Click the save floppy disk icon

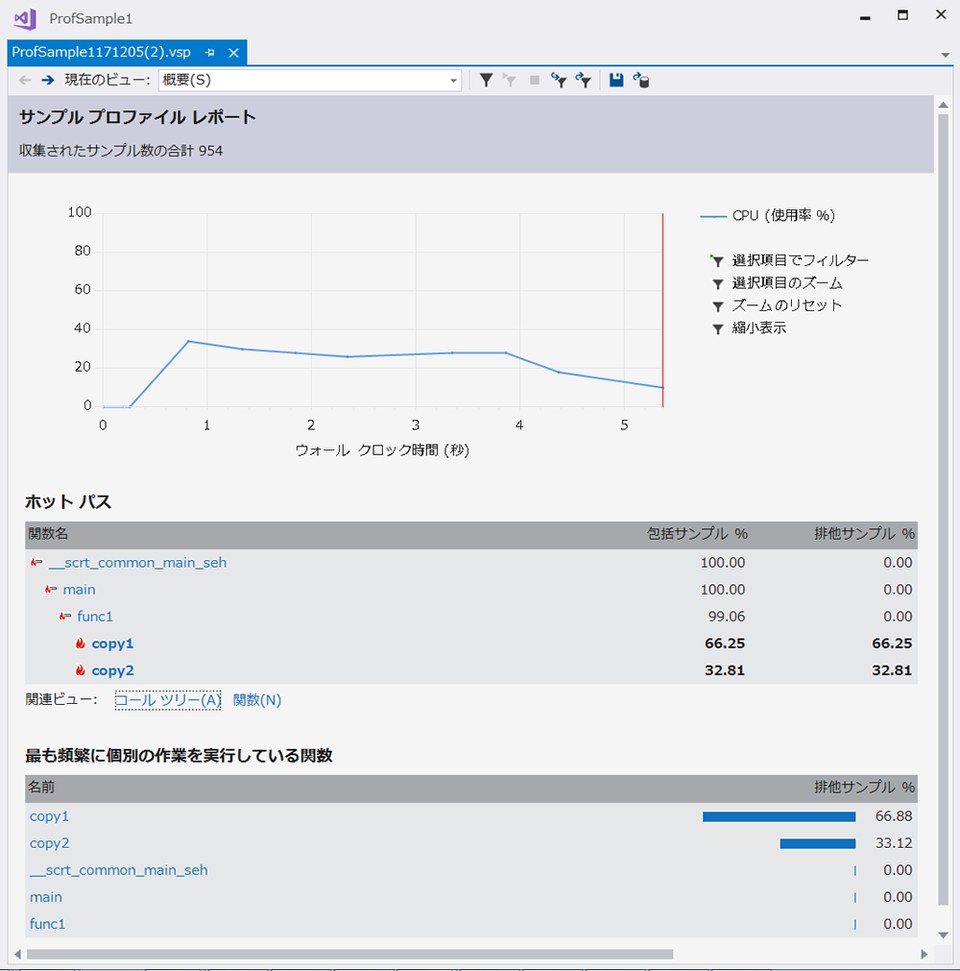(616, 80)
